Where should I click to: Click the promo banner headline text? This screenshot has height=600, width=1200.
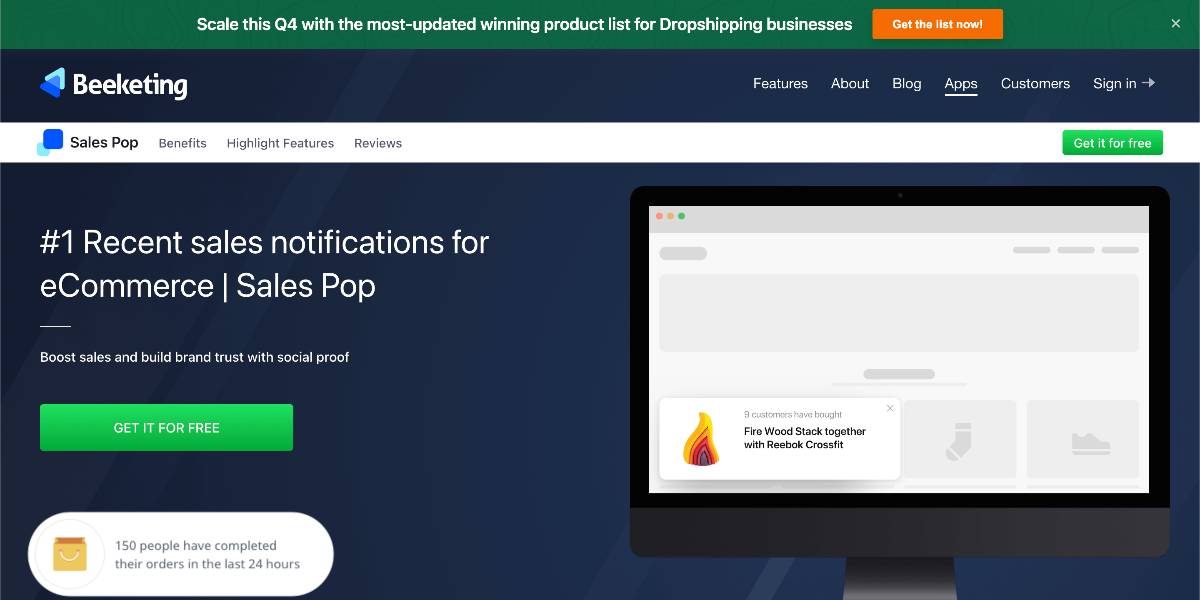point(524,24)
